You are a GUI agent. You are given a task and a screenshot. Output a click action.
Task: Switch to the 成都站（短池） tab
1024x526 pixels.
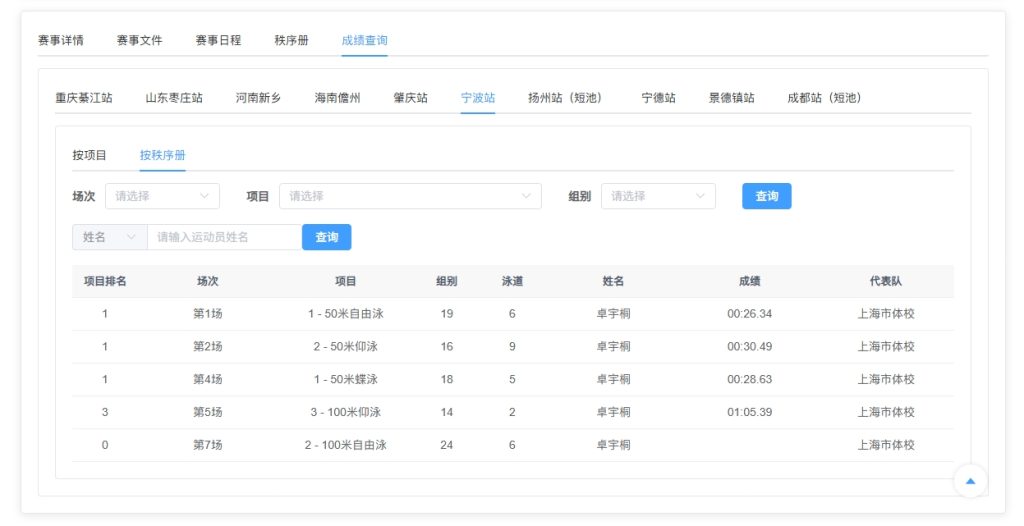[824, 98]
